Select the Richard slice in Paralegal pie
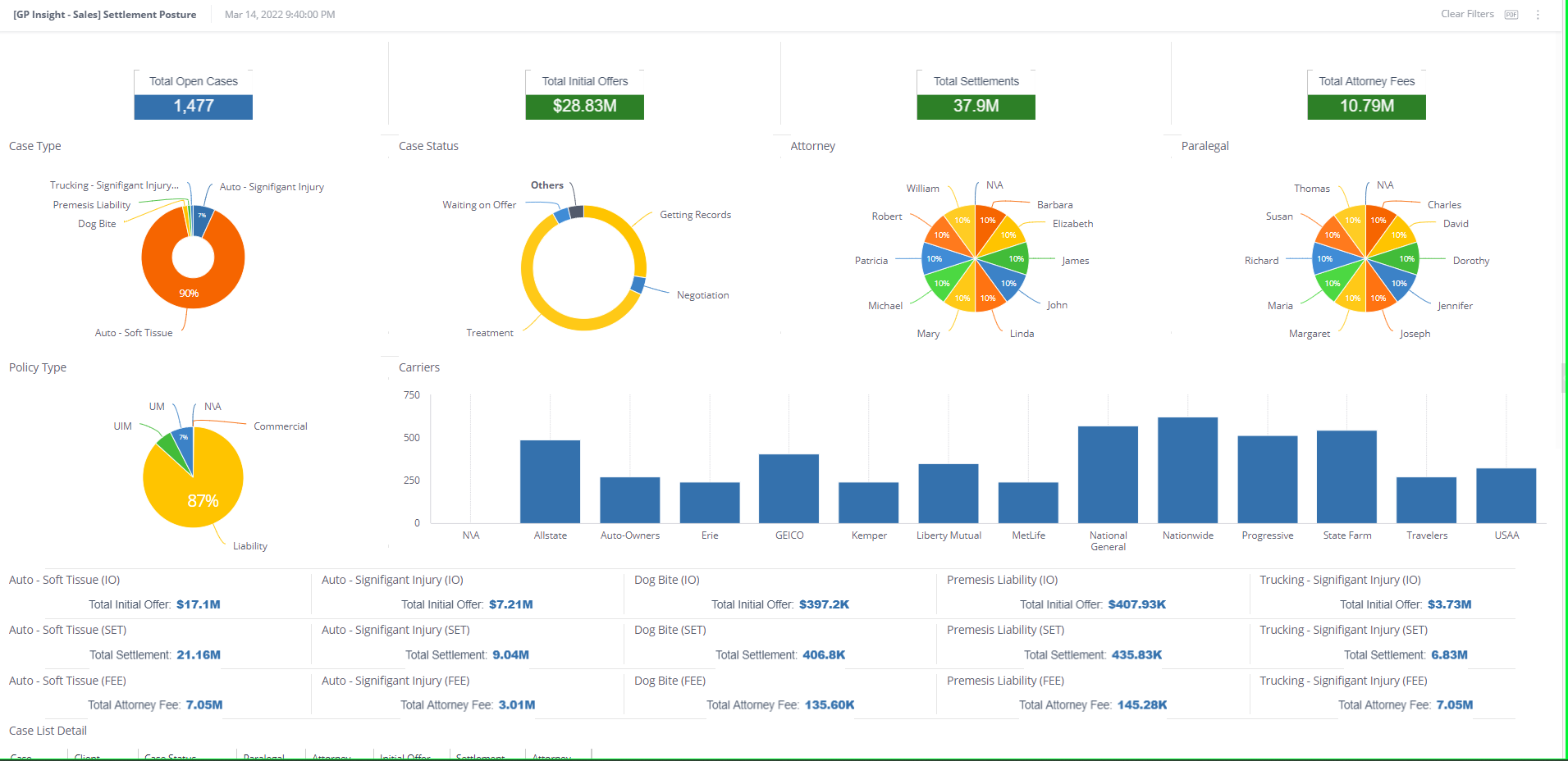Screen dimensions: 1568x761 point(1329,259)
